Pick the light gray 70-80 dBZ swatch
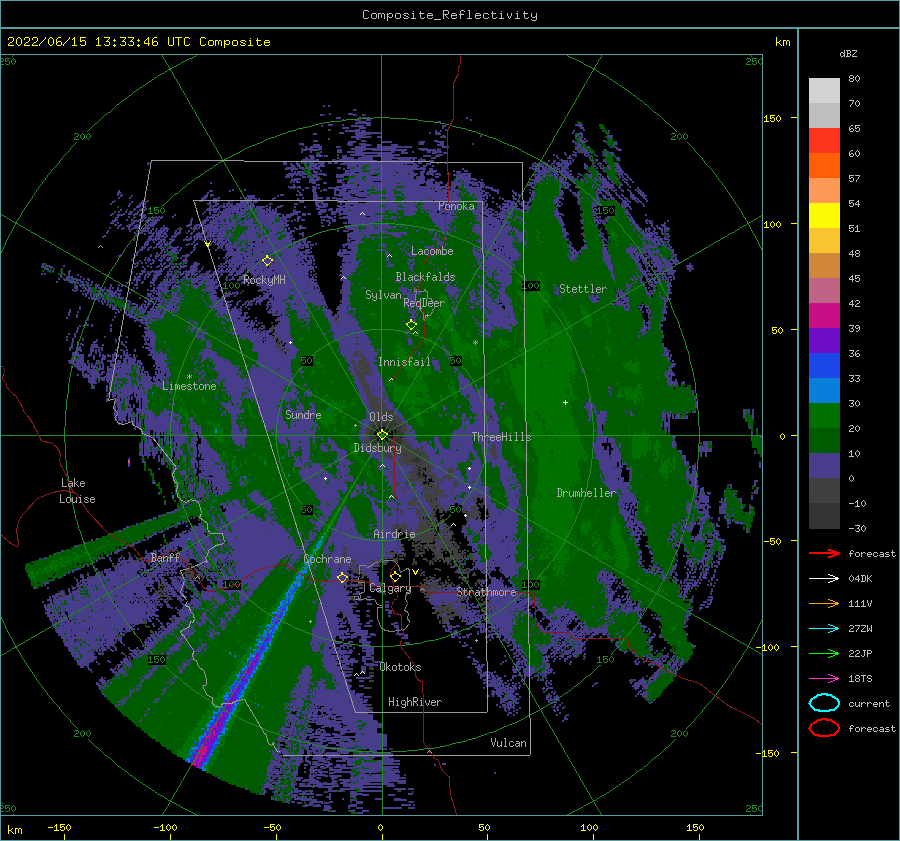900x841 pixels. (x=824, y=90)
